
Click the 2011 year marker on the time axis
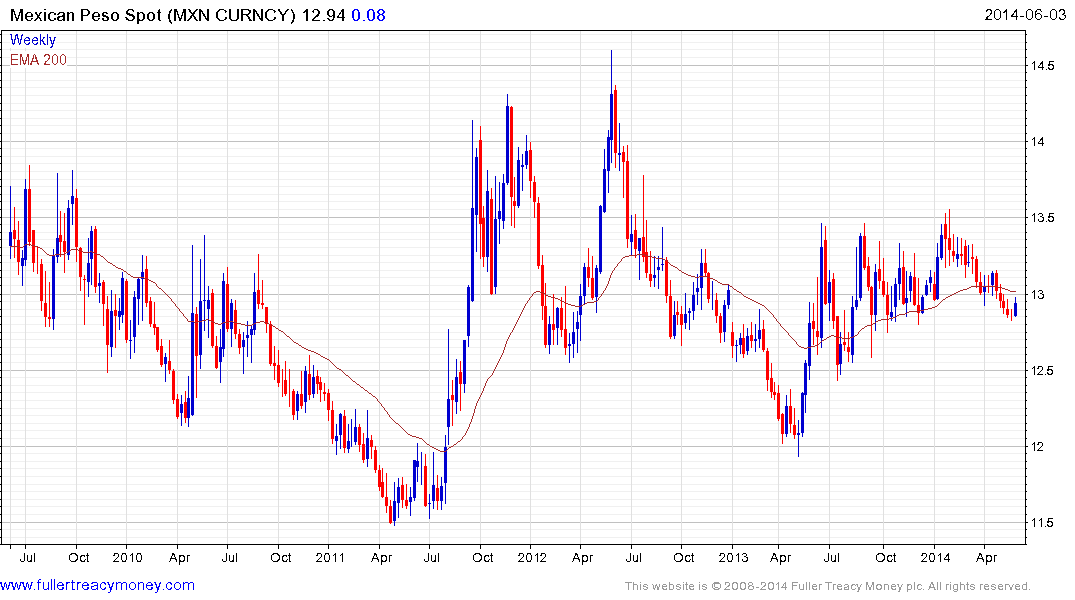[x=330, y=557]
